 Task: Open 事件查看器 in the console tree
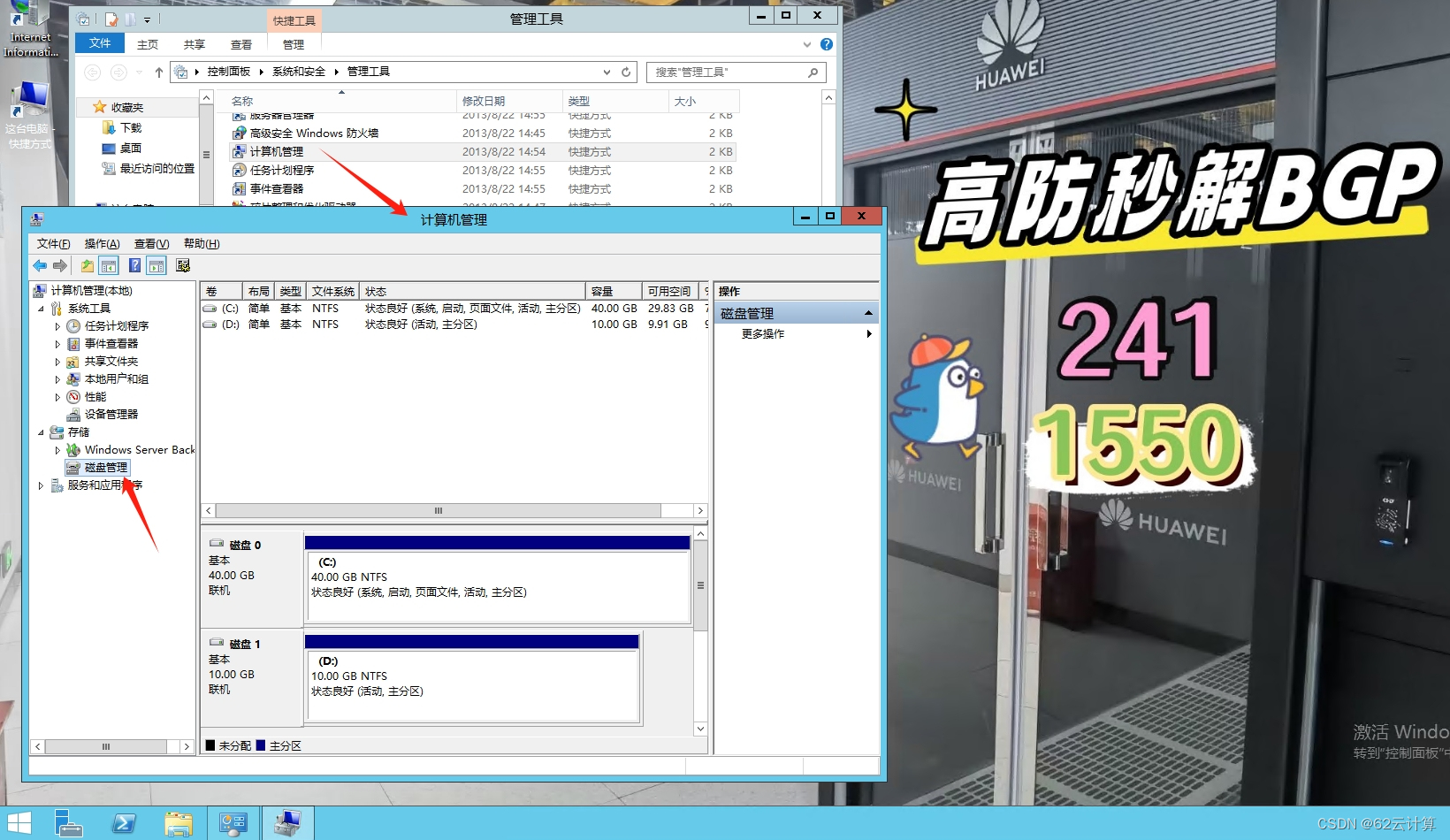coord(111,344)
